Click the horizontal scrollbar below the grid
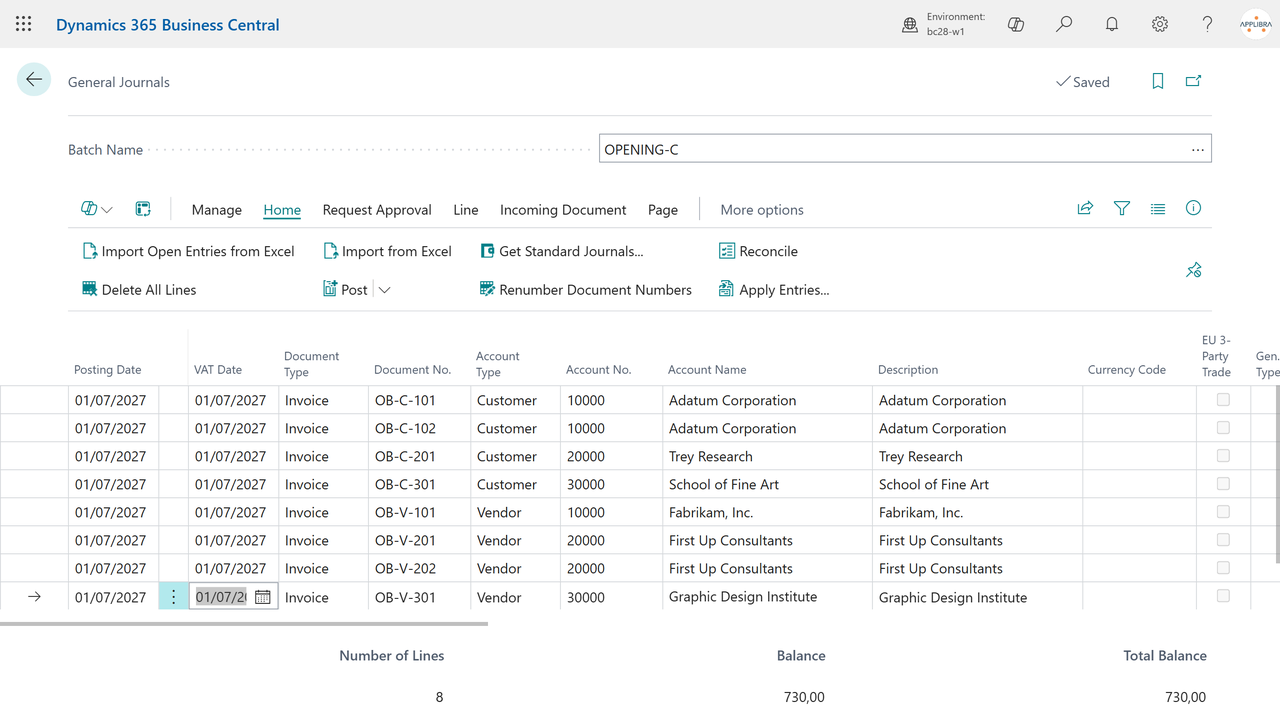1280x720 pixels. click(x=244, y=624)
